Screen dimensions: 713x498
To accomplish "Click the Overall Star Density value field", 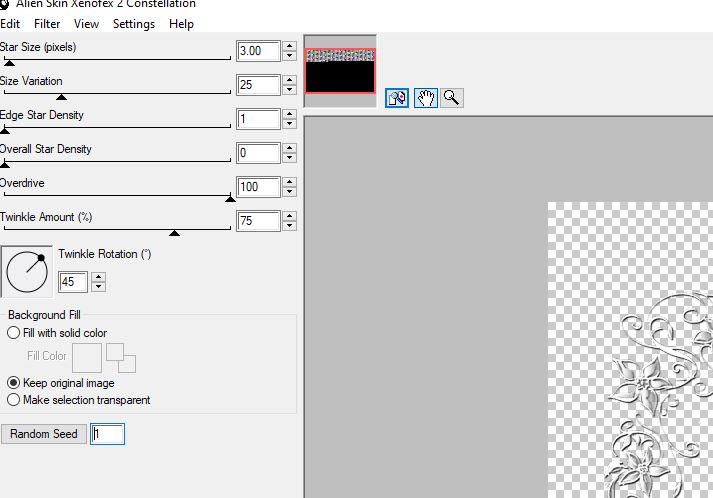I will tap(258, 153).
